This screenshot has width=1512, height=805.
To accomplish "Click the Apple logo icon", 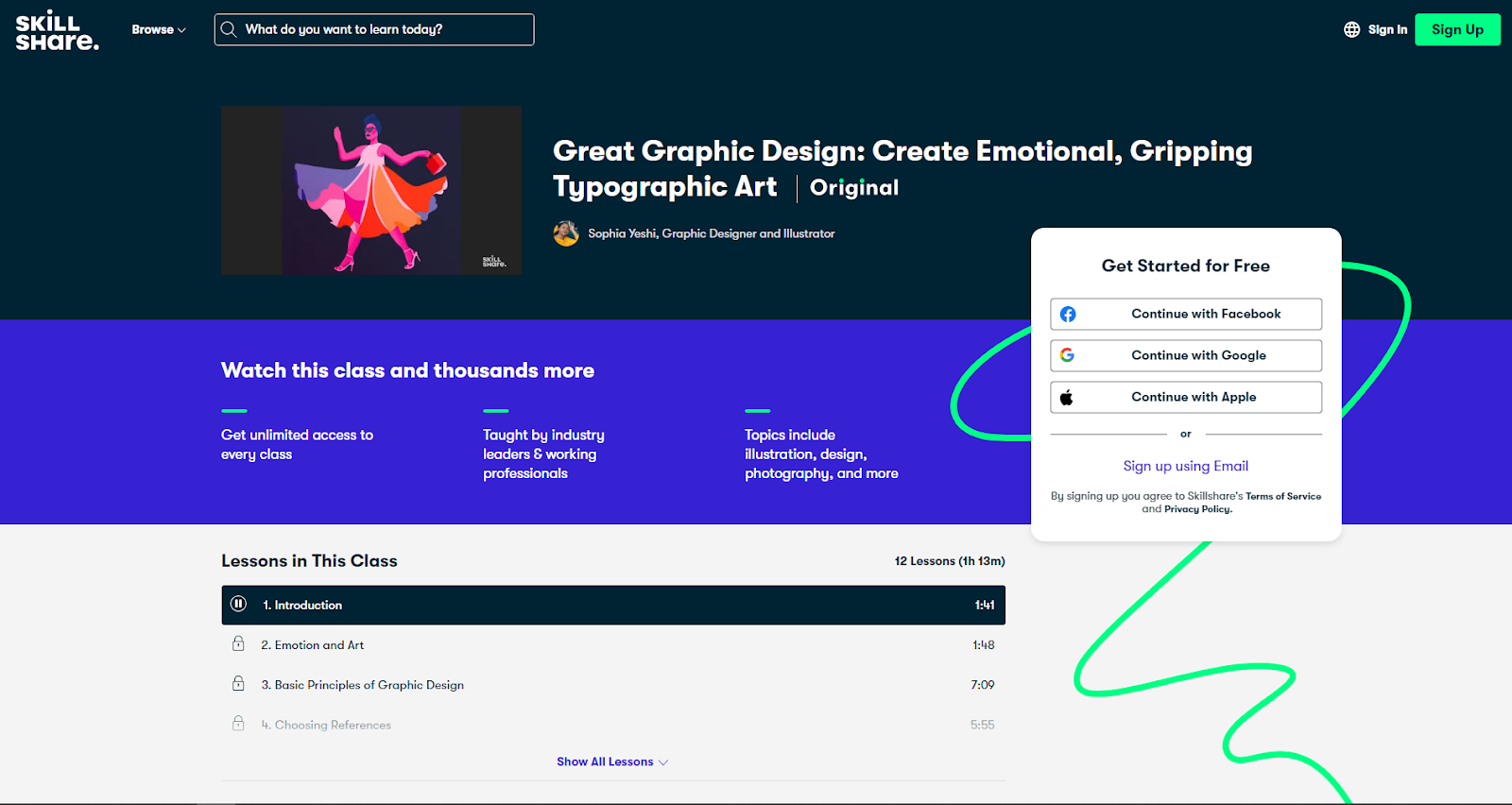I will 1067,397.
